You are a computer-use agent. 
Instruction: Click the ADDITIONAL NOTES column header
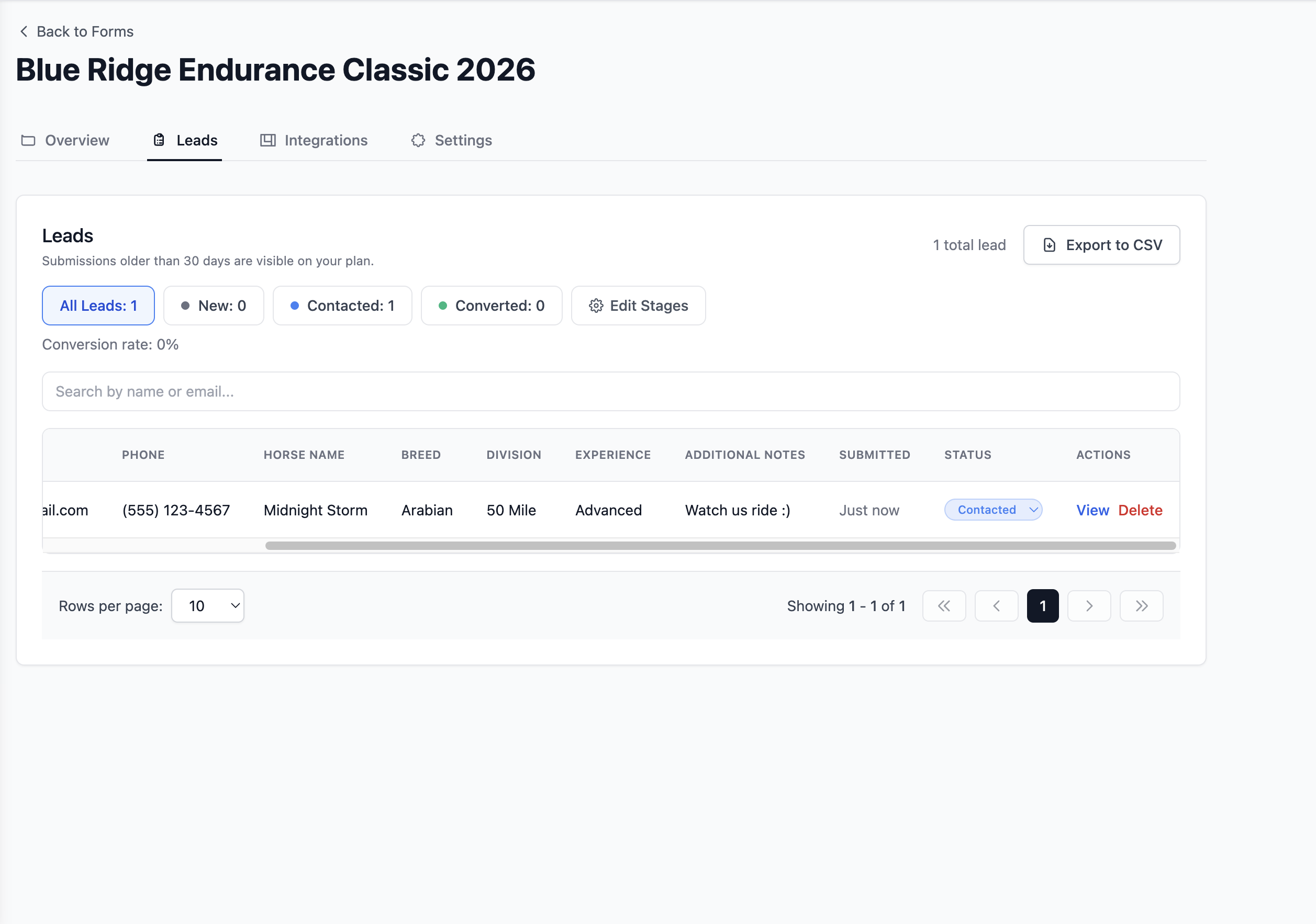[x=744, y=455]
